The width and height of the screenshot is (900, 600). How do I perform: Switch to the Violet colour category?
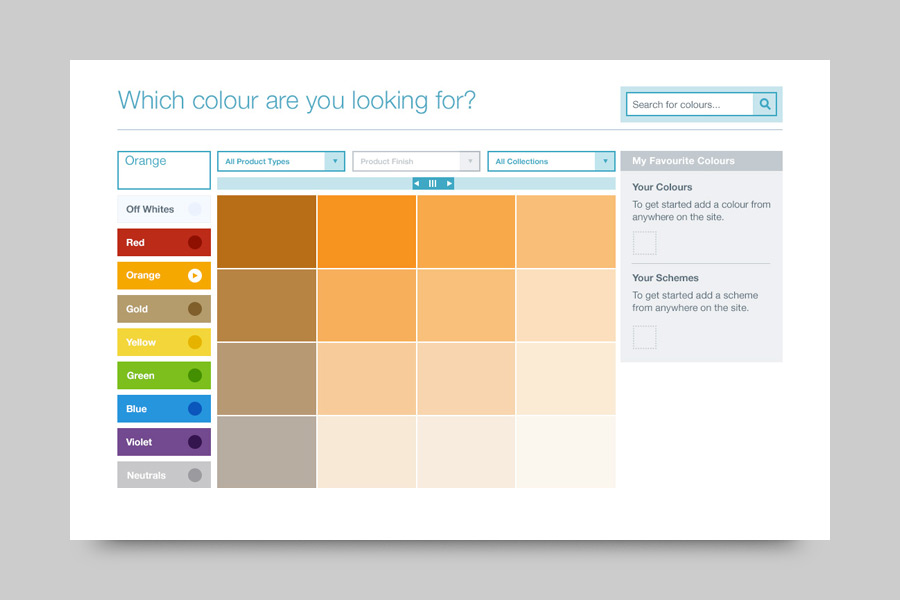coord(164,442)
